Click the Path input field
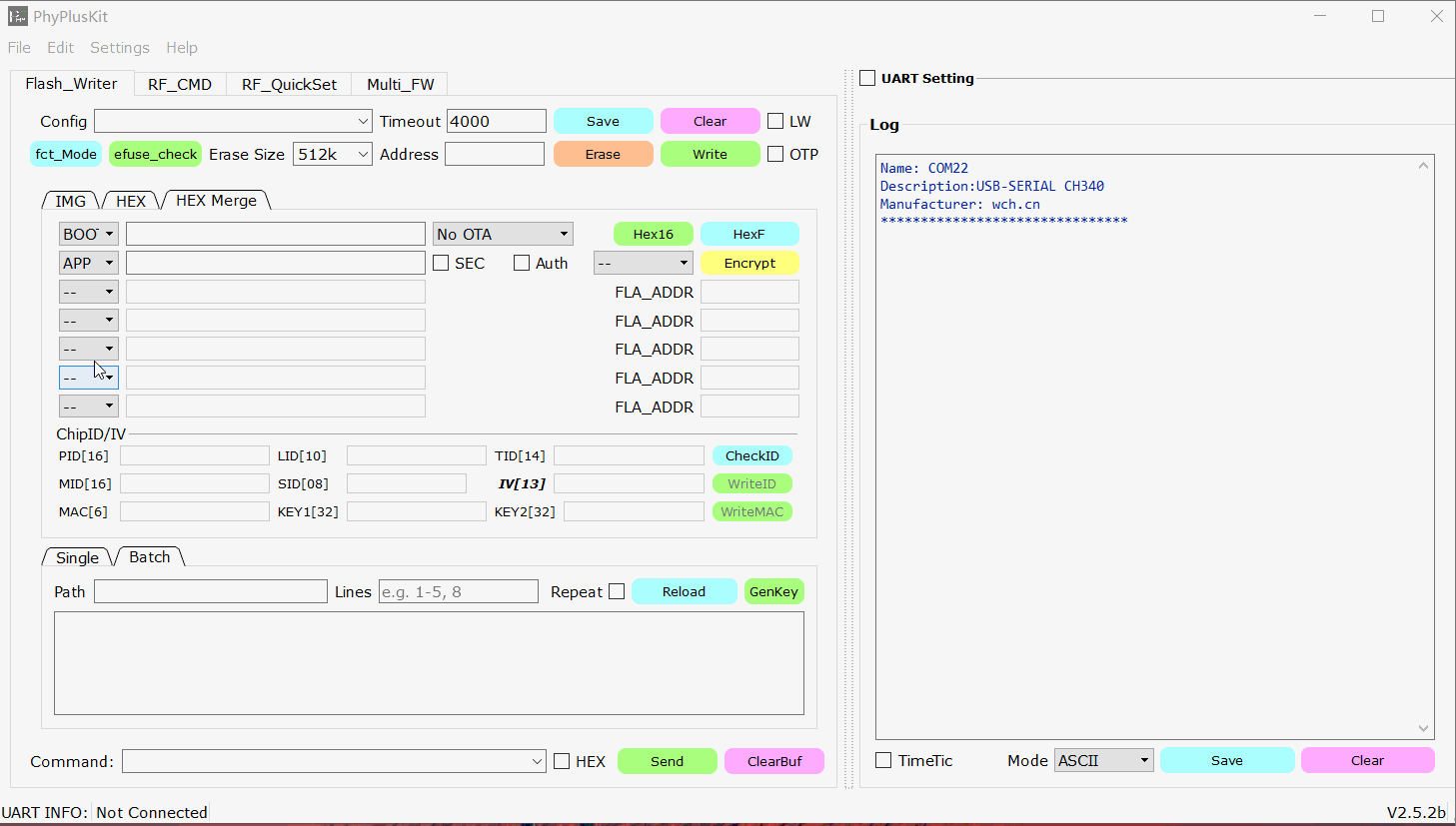 pos(211,591)
